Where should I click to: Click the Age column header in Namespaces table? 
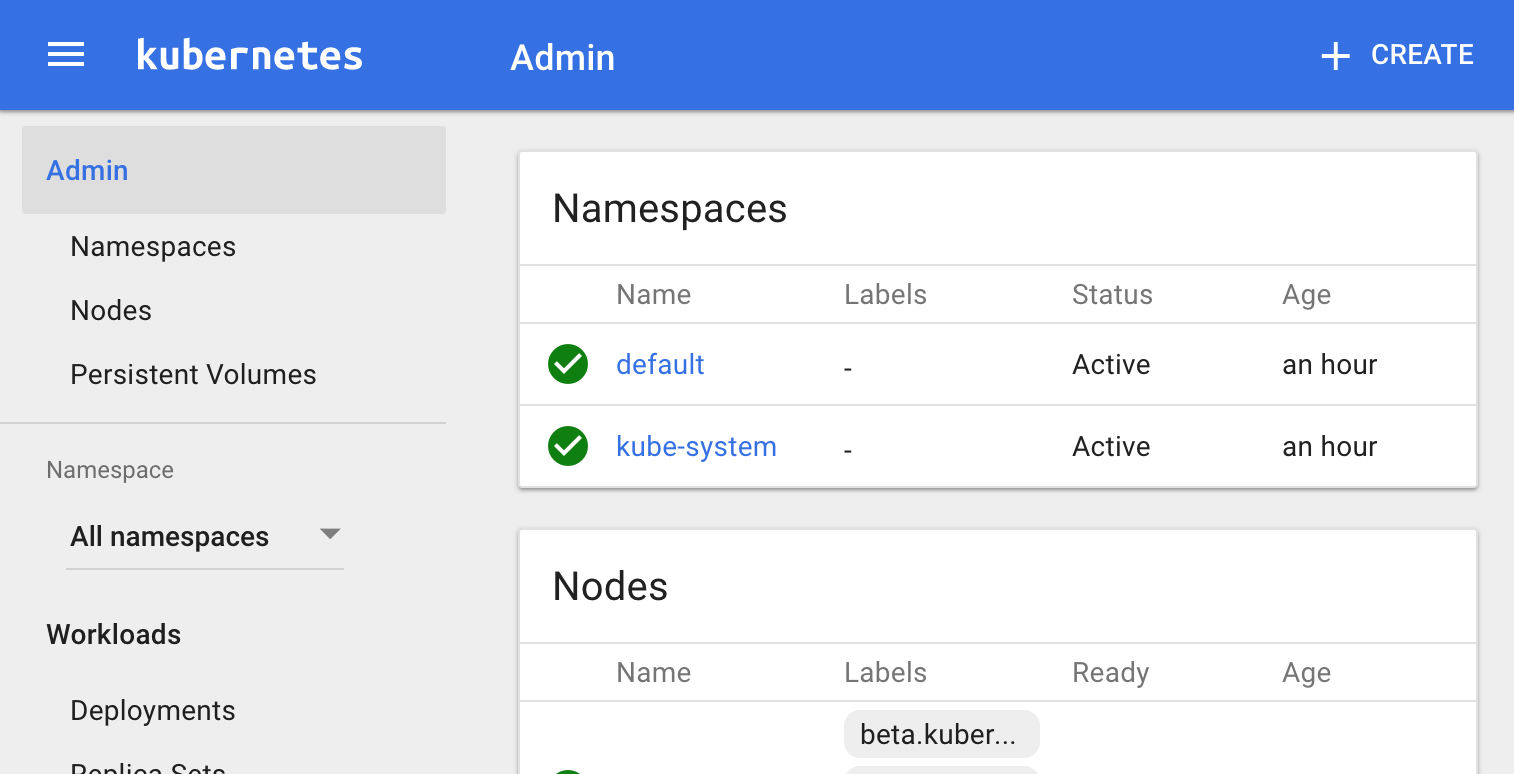coord(1307,295)
